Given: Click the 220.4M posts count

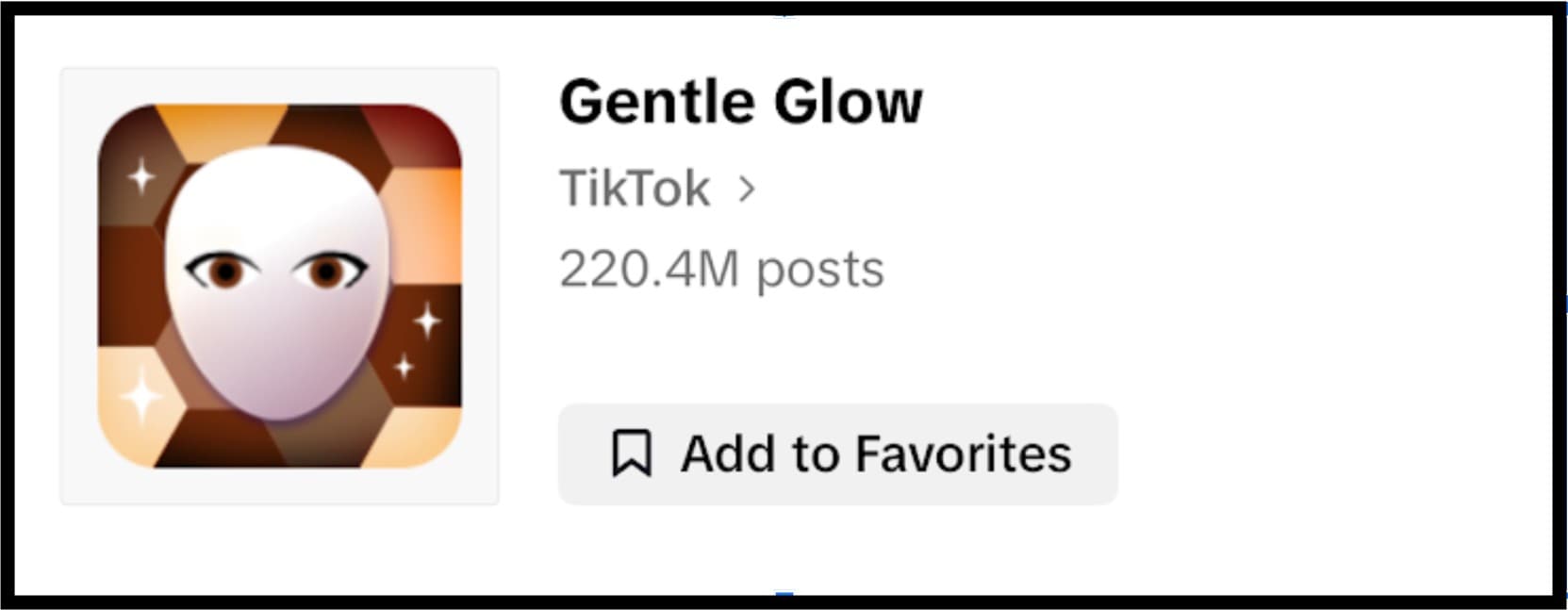Looking at the screenshot, I should (721, 268).
